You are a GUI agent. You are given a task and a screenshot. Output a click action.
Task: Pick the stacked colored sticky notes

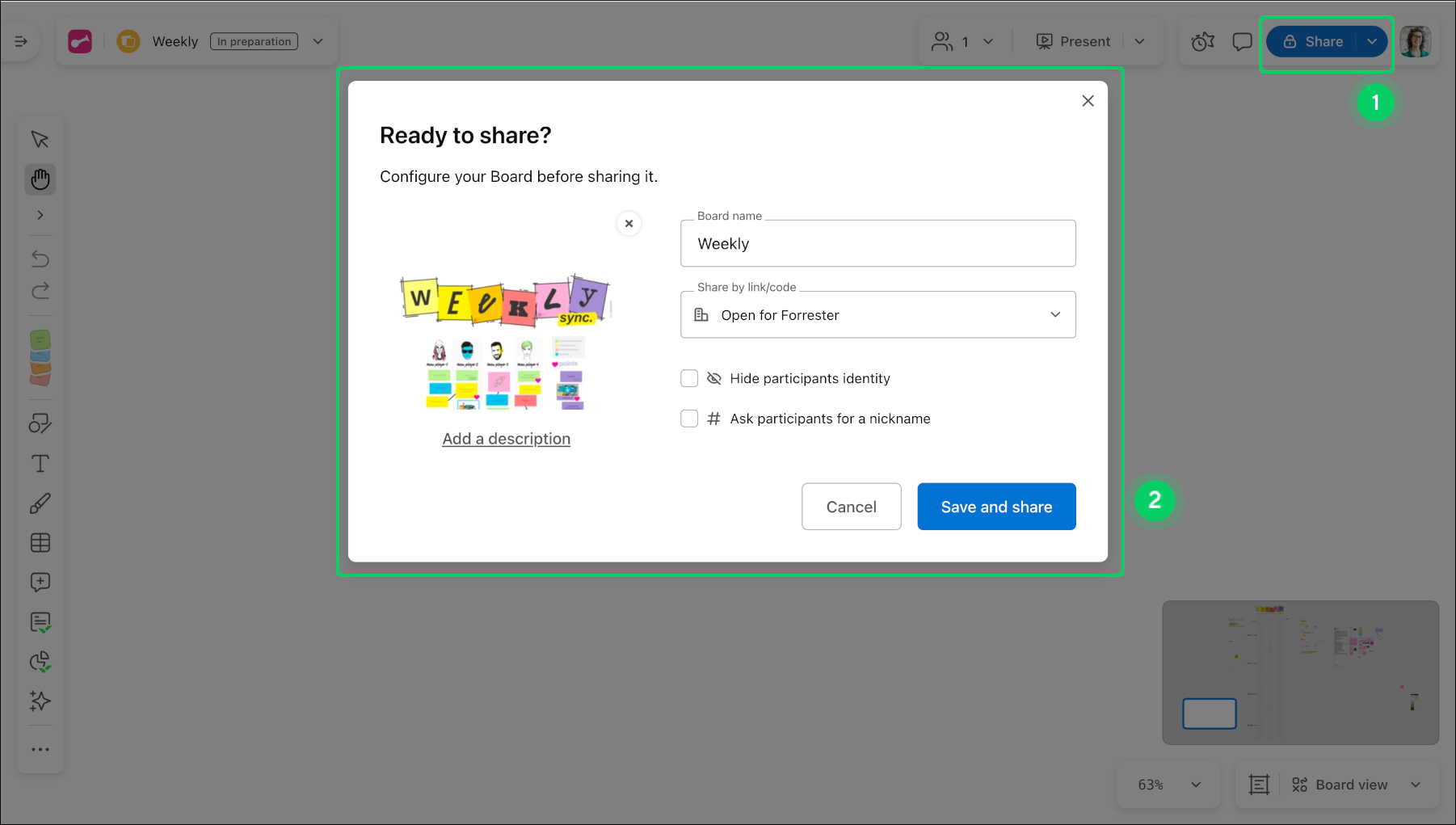click(40, 357)
